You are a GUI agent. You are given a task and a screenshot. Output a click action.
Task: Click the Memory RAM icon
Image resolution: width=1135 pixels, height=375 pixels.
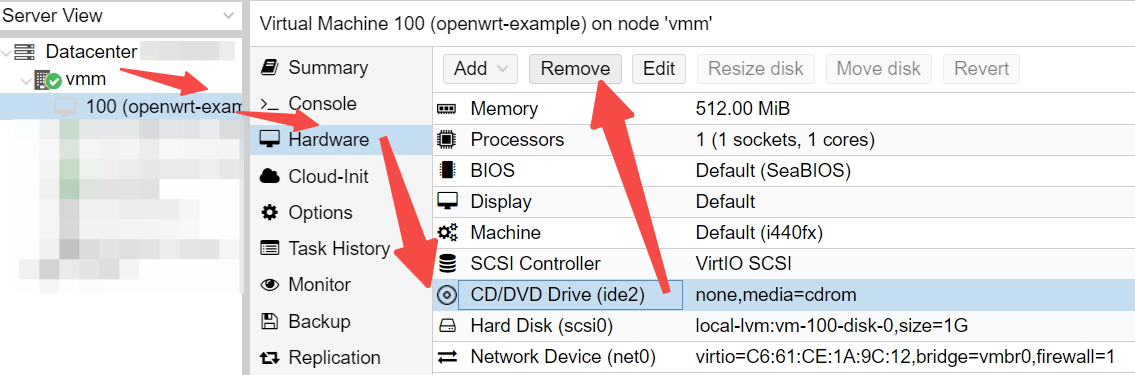click(447, 109)
